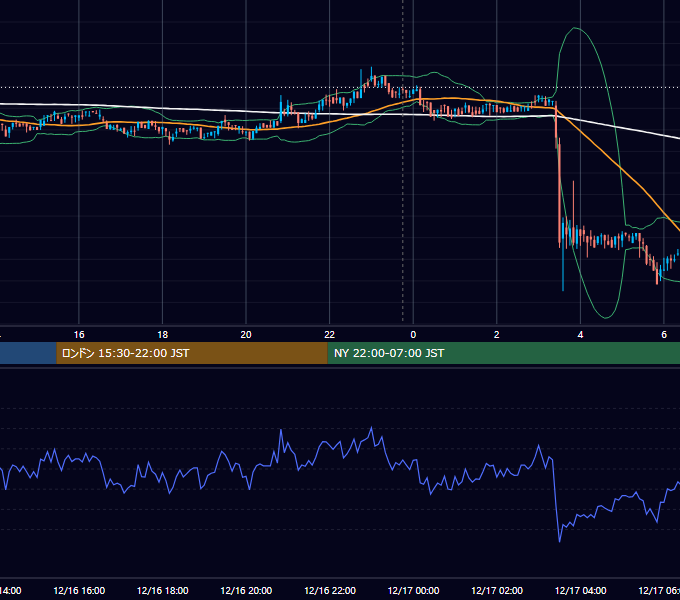This screenshot has width=680, height=600.
Task: Click the 12/16 20:00 date label
Action: pos(246,590)
